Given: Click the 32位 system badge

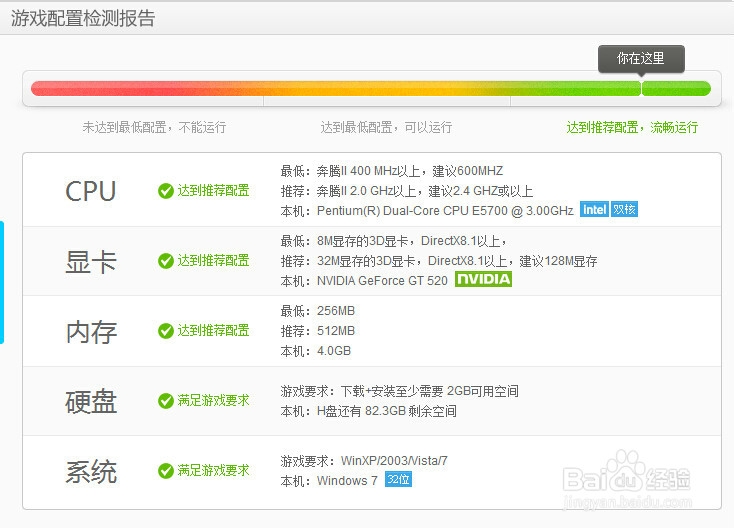Looking at the screenshot, I should click(x=398, y=479).
